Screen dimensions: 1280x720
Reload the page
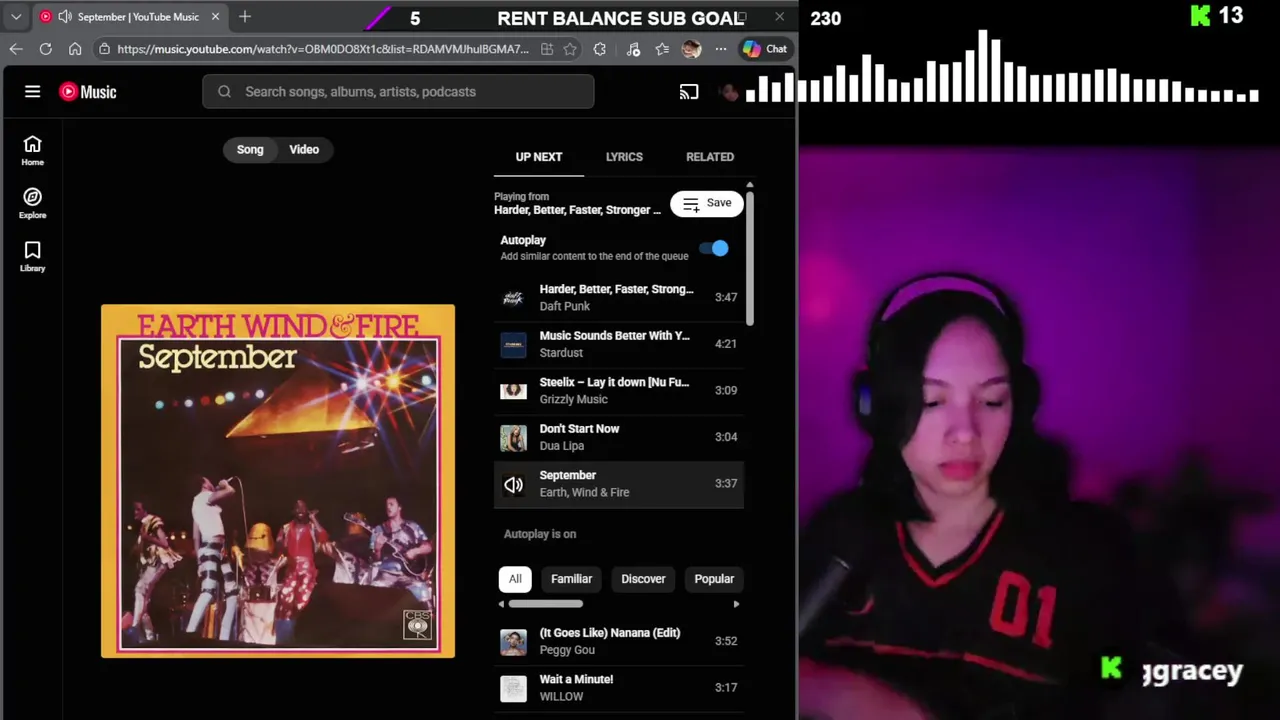pos(45,49)
